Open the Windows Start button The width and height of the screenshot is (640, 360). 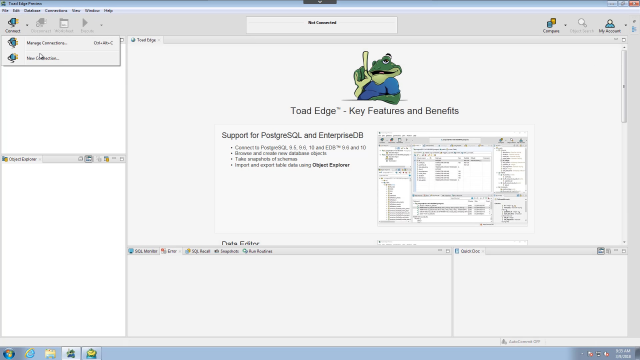(x=9, y=353)
